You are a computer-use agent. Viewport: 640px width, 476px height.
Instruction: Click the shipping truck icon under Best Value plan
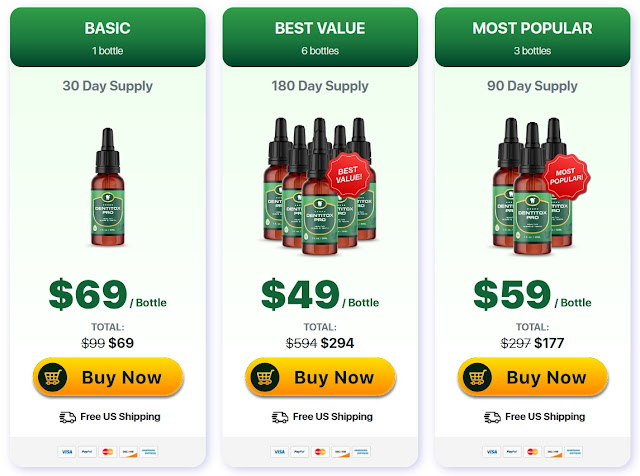pos(280,417)
